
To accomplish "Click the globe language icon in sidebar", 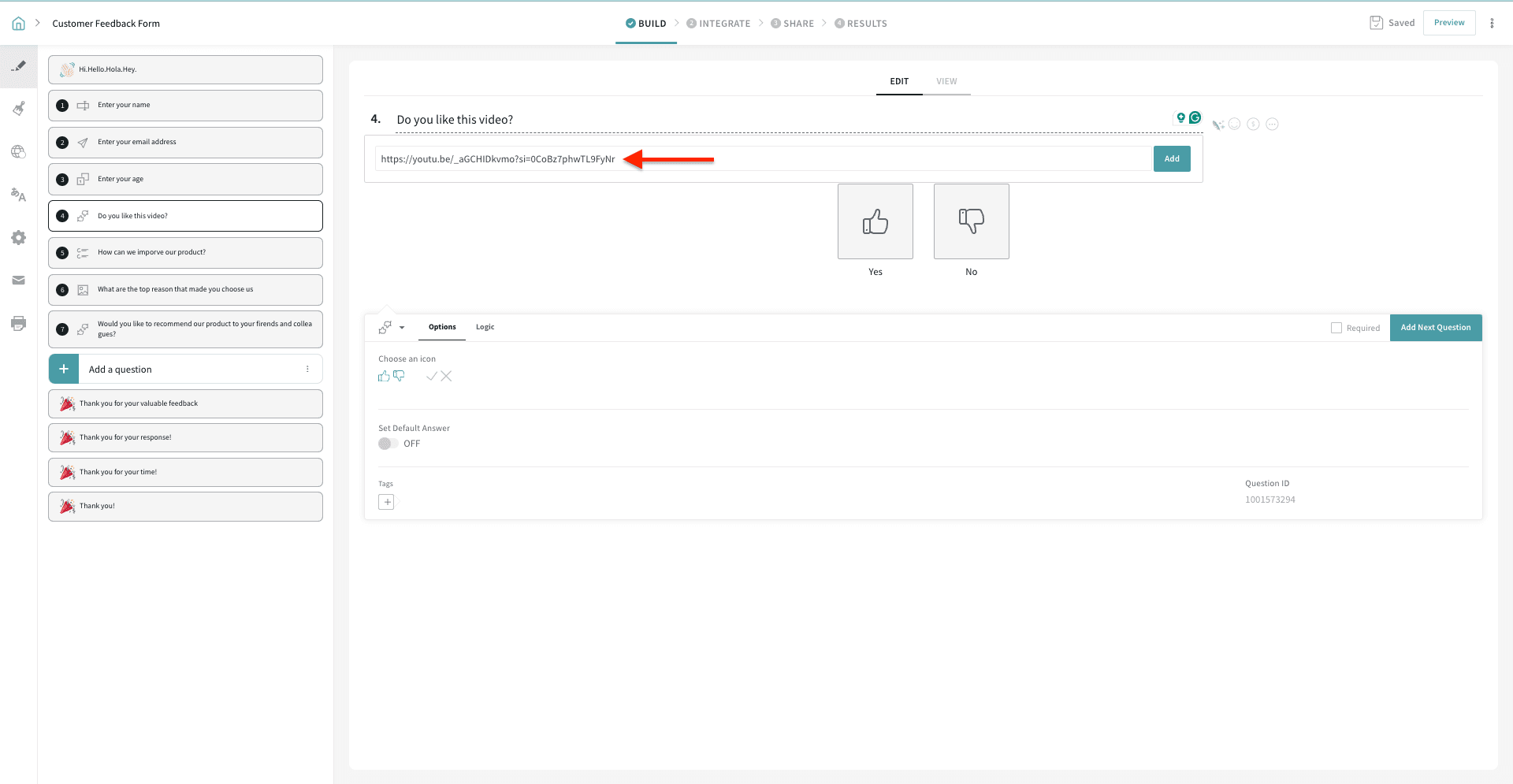I will pyautogui.click(x=19, y=152).
